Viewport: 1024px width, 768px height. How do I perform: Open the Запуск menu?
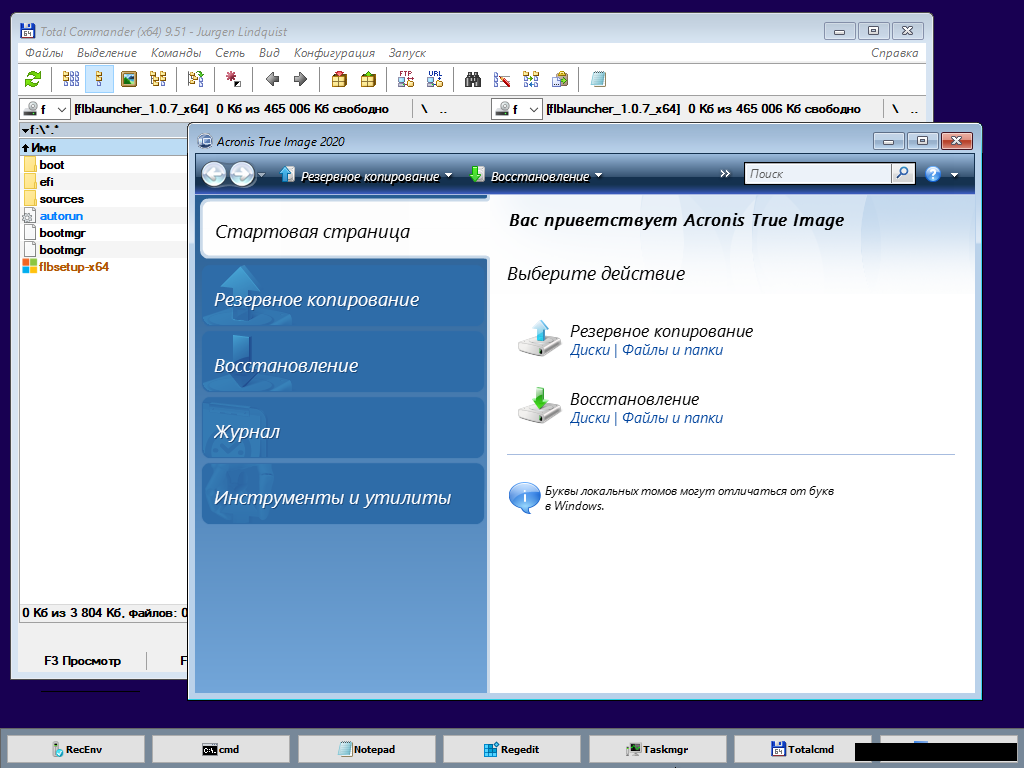point(407,53)
